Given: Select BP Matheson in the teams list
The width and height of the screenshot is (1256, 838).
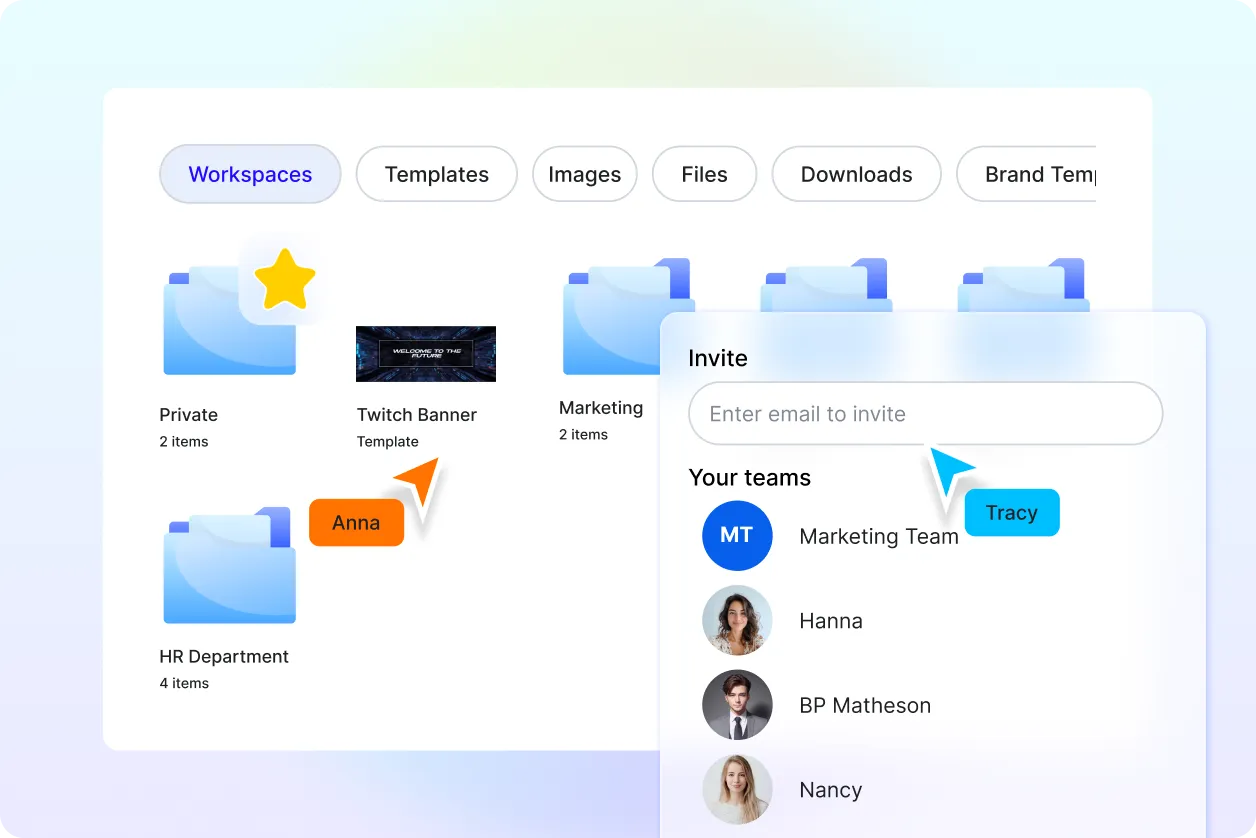Looking at the screenshot, I should coord(865,706).
